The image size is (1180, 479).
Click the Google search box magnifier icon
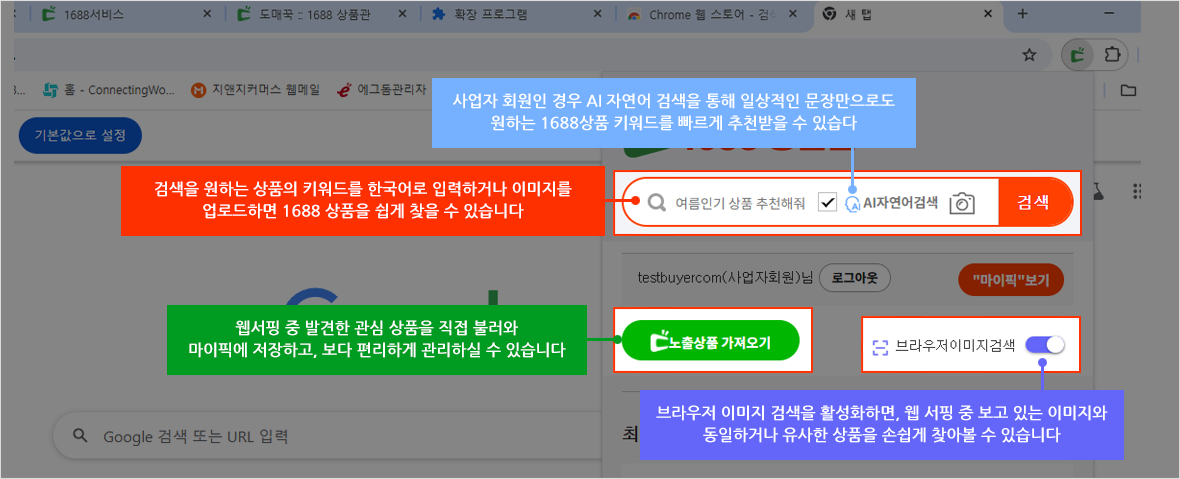pyautogui.click(x=79, y=436)
